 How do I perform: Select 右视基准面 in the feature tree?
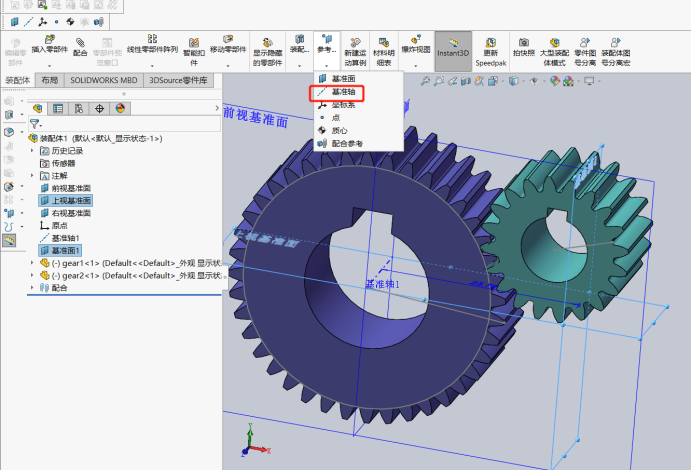[x=65, y=213]
